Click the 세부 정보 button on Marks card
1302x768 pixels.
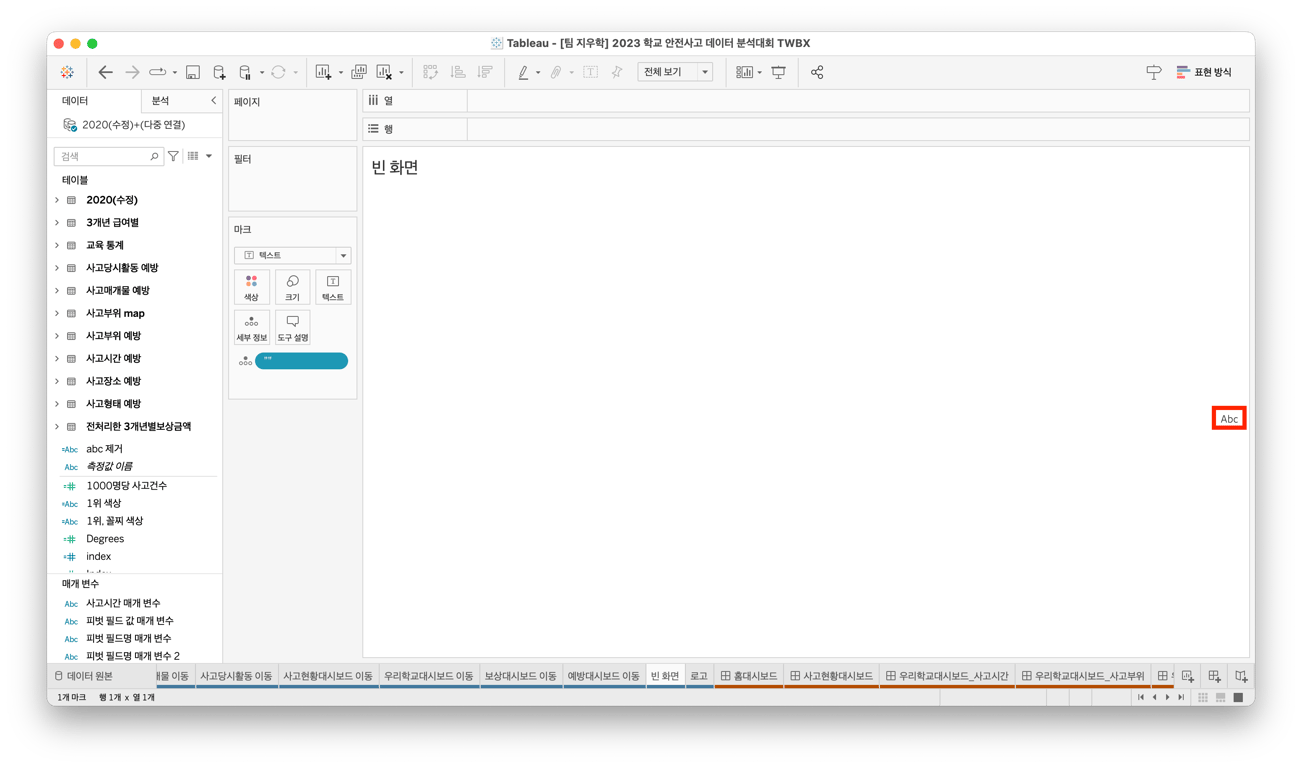click(251, 327)
